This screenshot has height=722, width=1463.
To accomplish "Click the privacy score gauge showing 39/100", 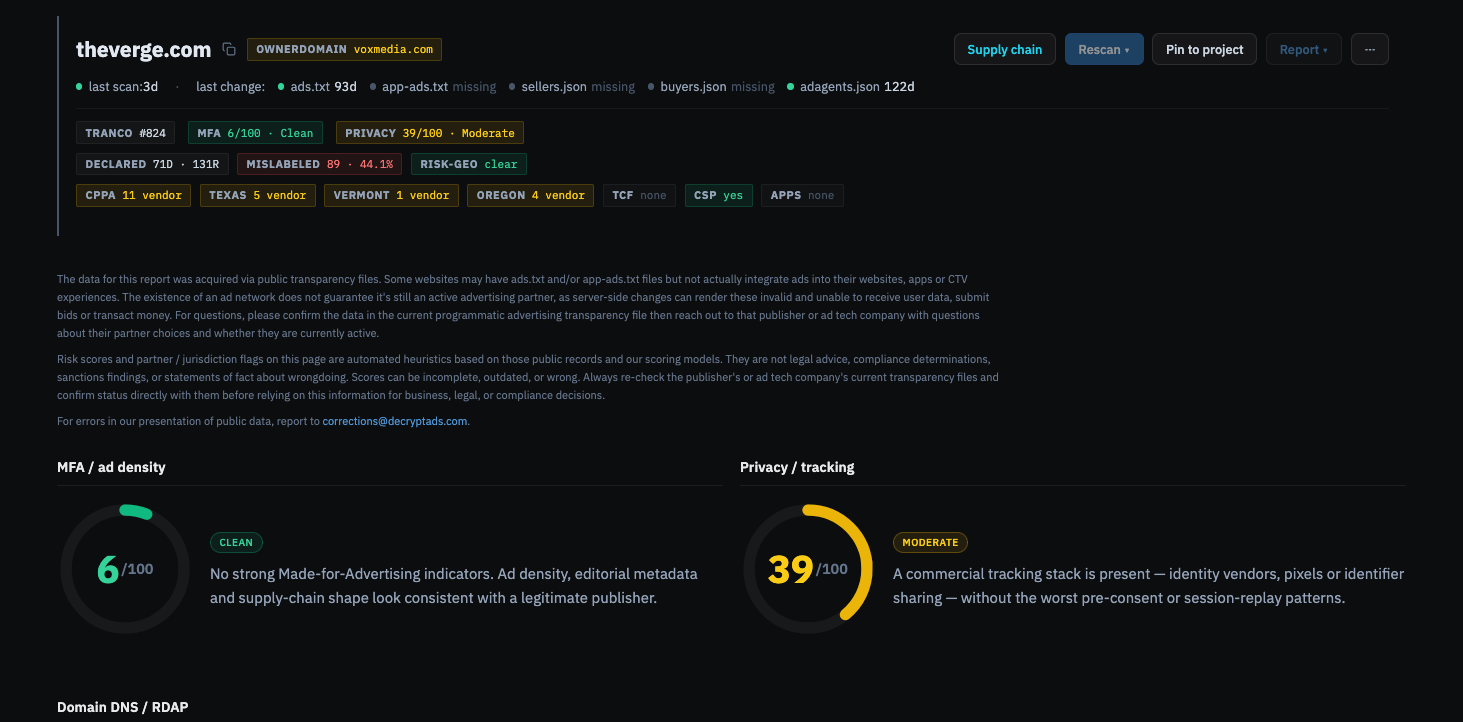I will (x=808, y=569).
